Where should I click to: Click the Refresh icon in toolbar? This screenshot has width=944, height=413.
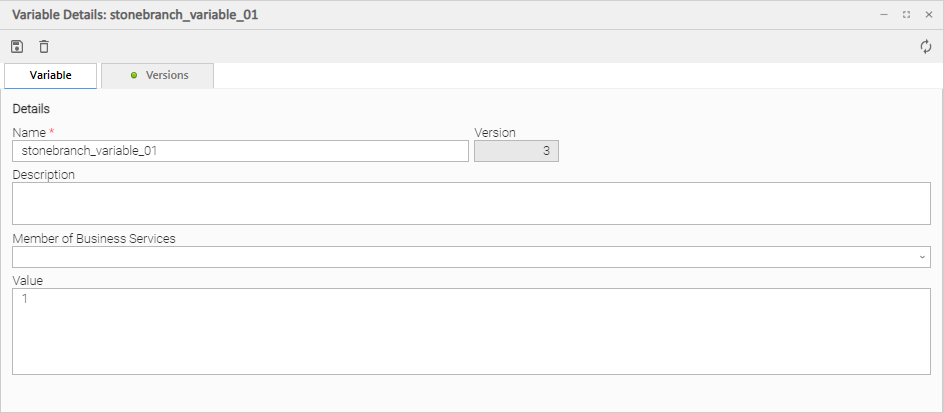click(926, 46)
